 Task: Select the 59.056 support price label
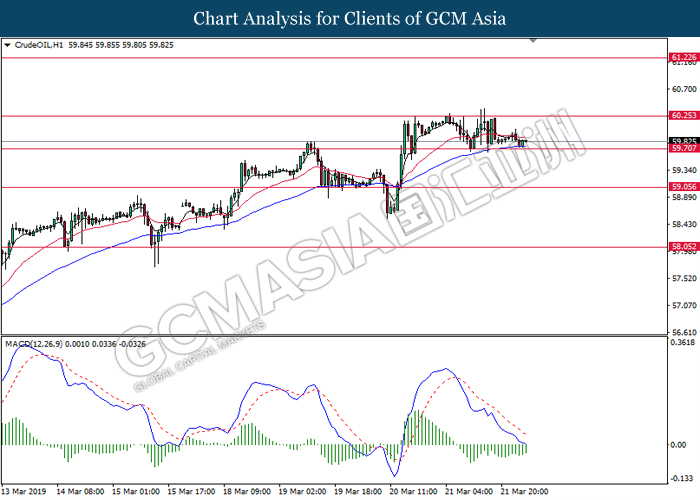coord(683,187)
